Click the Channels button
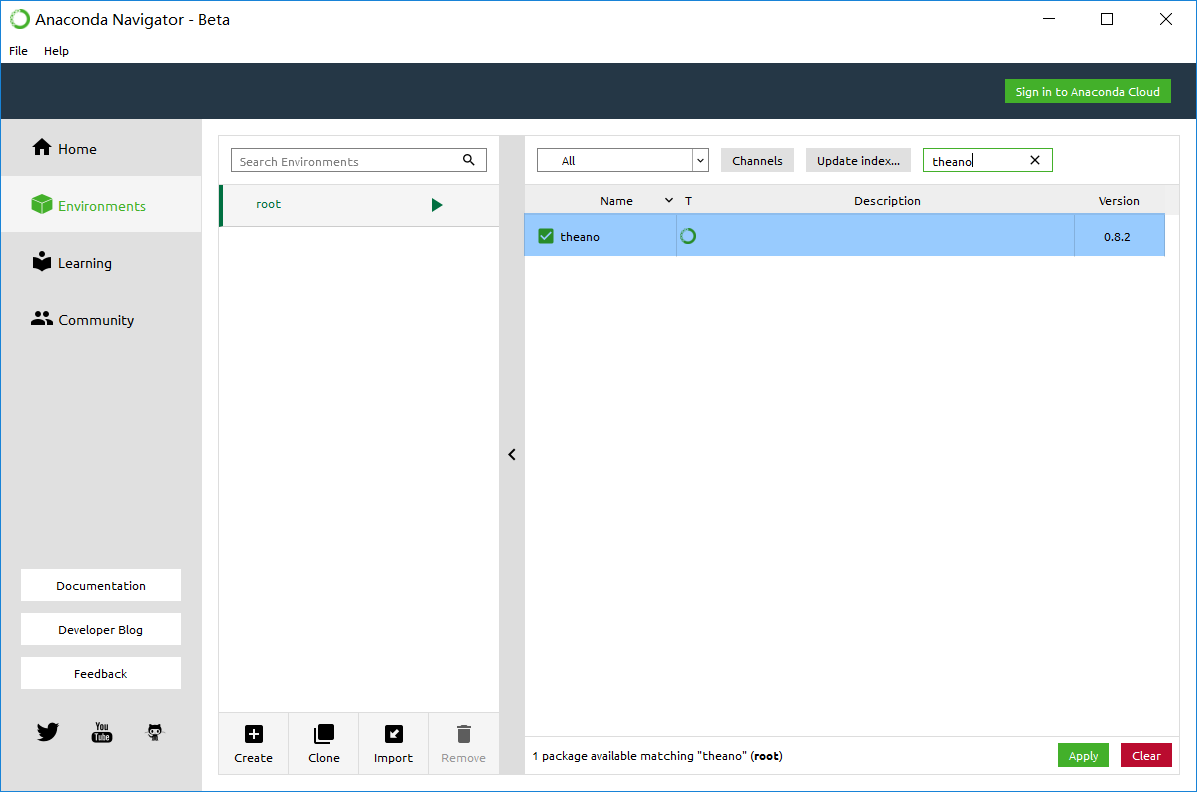Screen dimensions: 1197x792 (x=757, y=160)
